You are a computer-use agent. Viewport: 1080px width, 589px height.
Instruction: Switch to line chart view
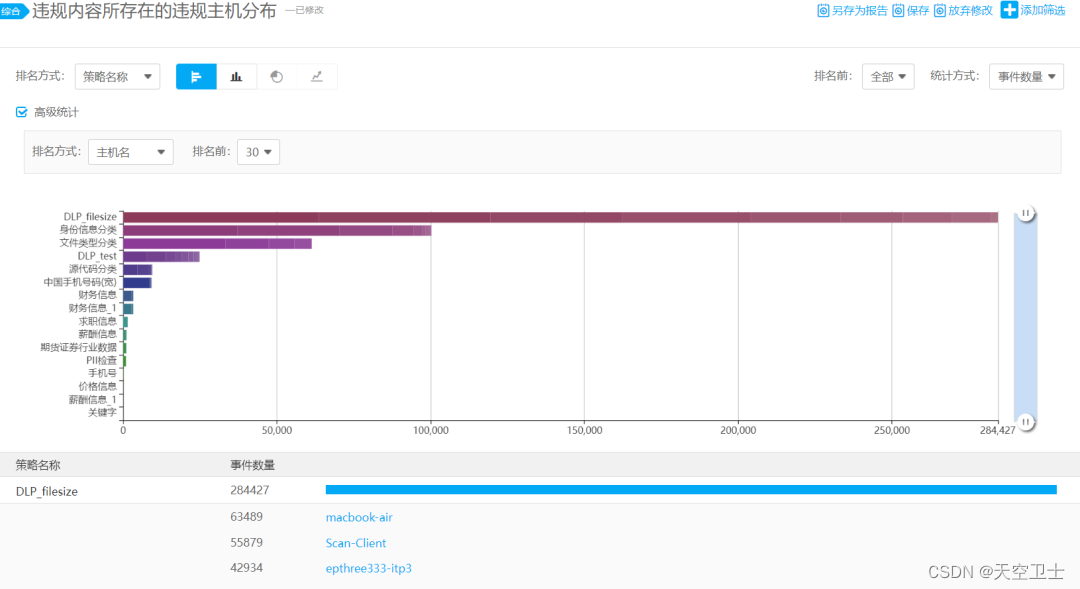pos(316,76)
